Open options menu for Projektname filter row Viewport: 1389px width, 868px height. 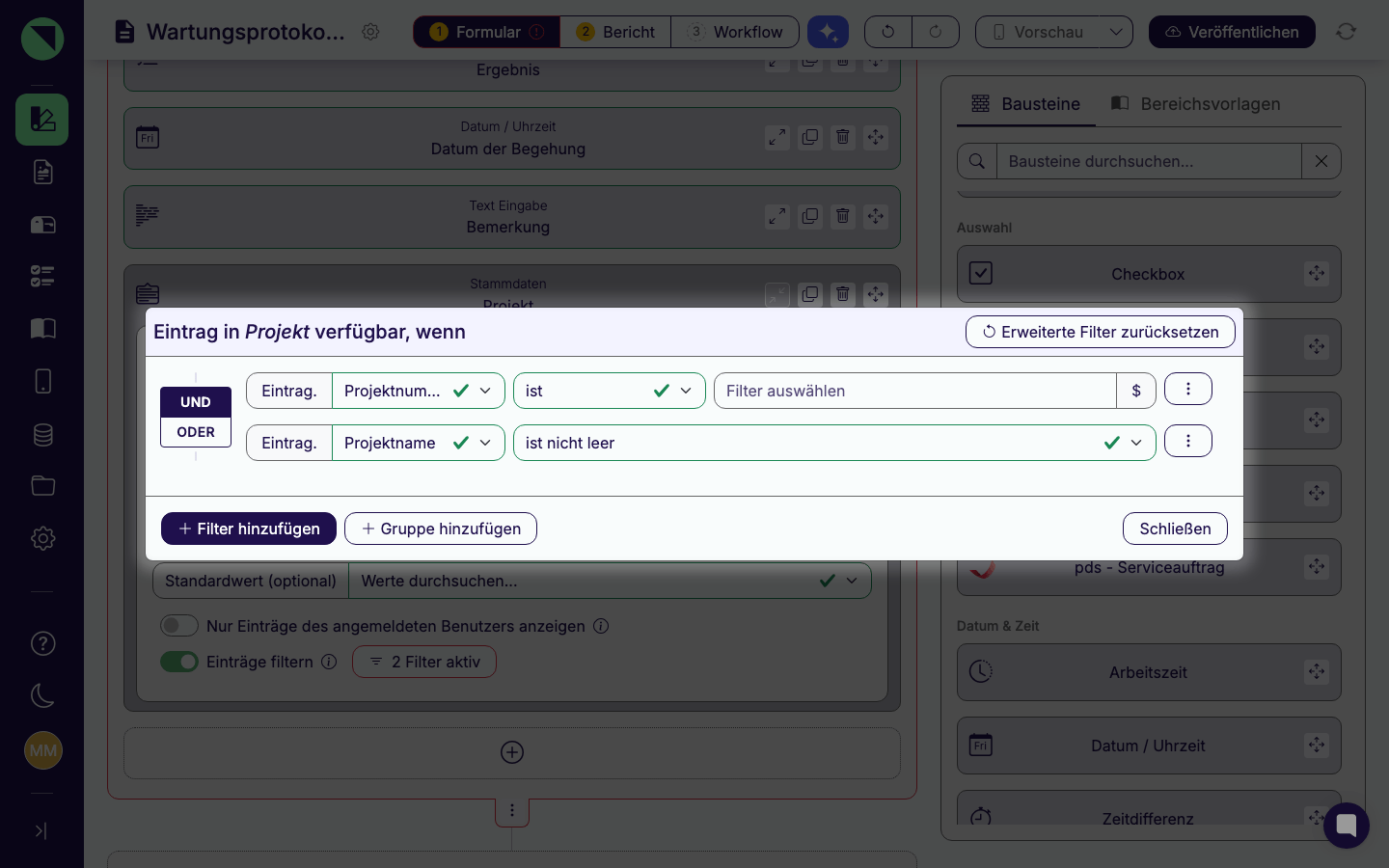coord(1188,441)
